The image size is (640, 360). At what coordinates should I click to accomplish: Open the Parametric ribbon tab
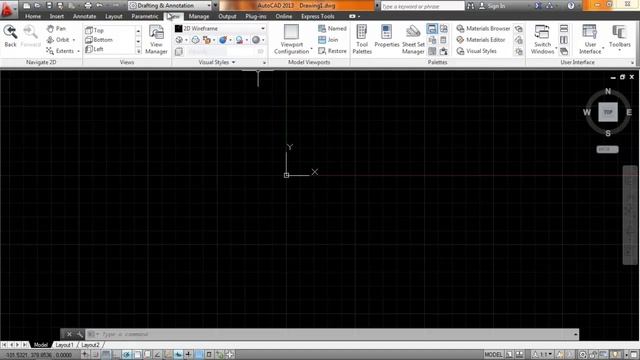pos(144,16)
